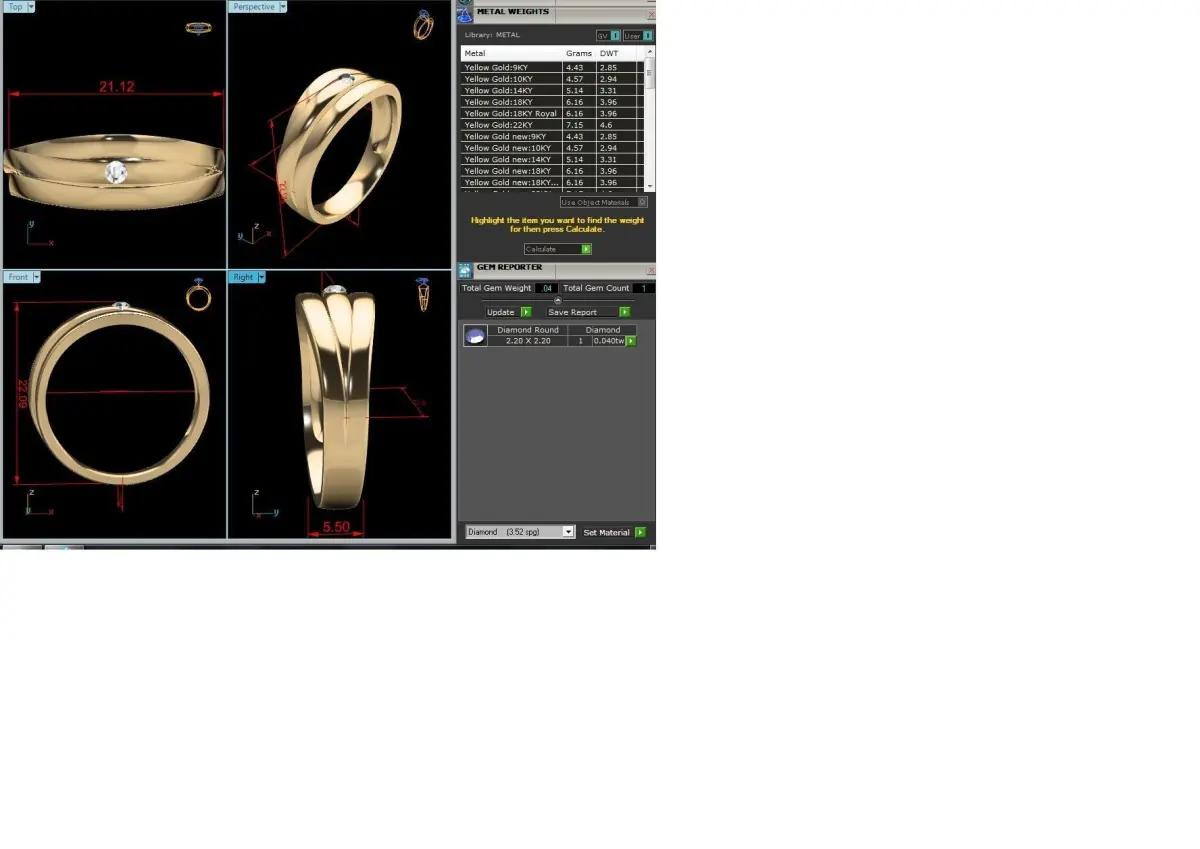The image size is (1200, 849).
Task: Click the green arrow next to Update
Action: (526, 312)
